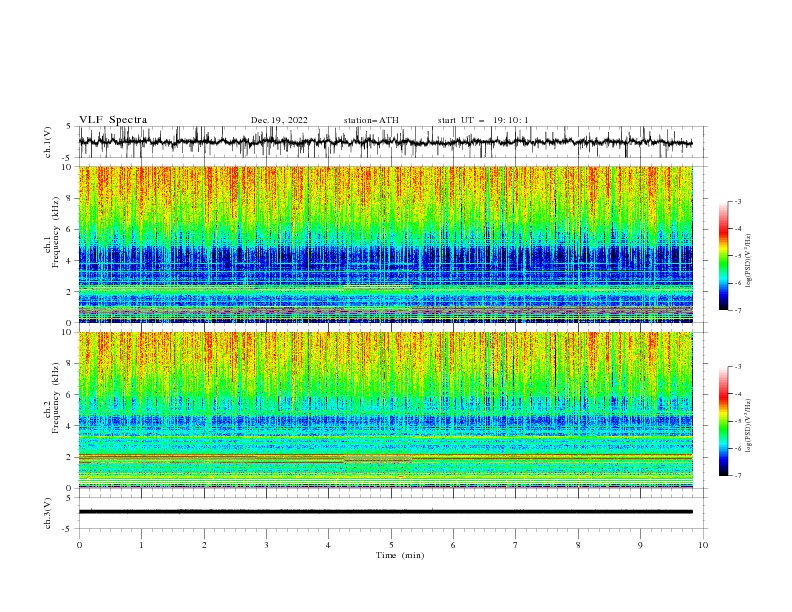This screenshot has width=792, height=612.
Task: Click the "ch.3(V)" waveform axis label
Action: (x=48, y=513)
